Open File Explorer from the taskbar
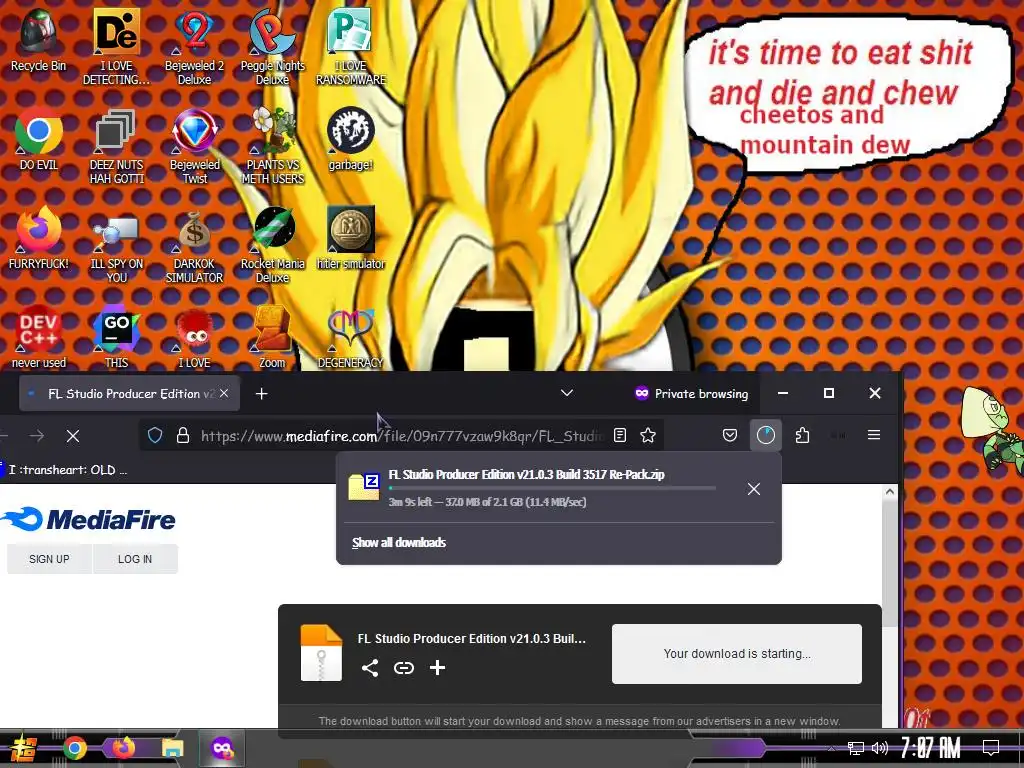 (x=172, y=748)
